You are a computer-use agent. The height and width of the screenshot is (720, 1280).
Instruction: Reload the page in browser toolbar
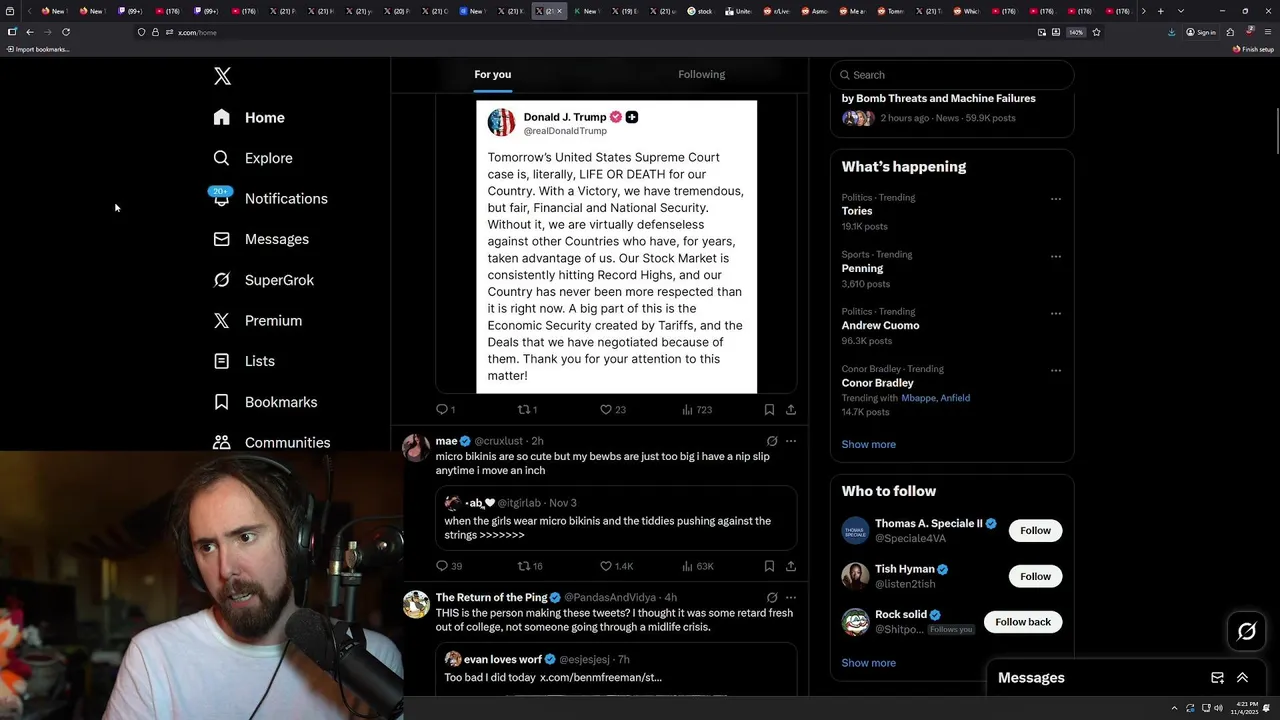click(x=66, y=32)
